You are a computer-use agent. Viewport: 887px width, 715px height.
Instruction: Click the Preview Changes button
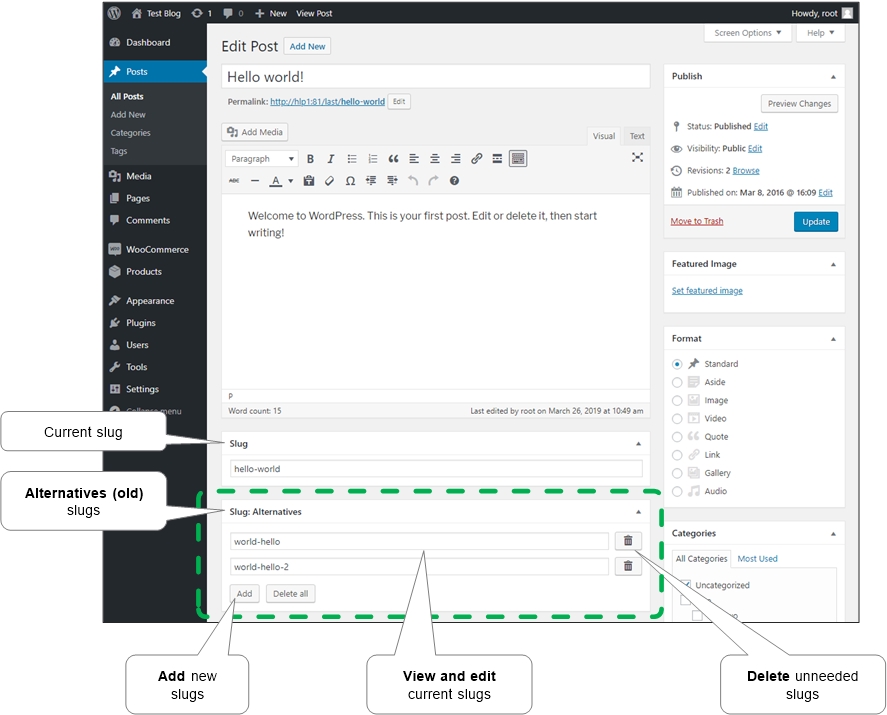click(x=799, y=104)
